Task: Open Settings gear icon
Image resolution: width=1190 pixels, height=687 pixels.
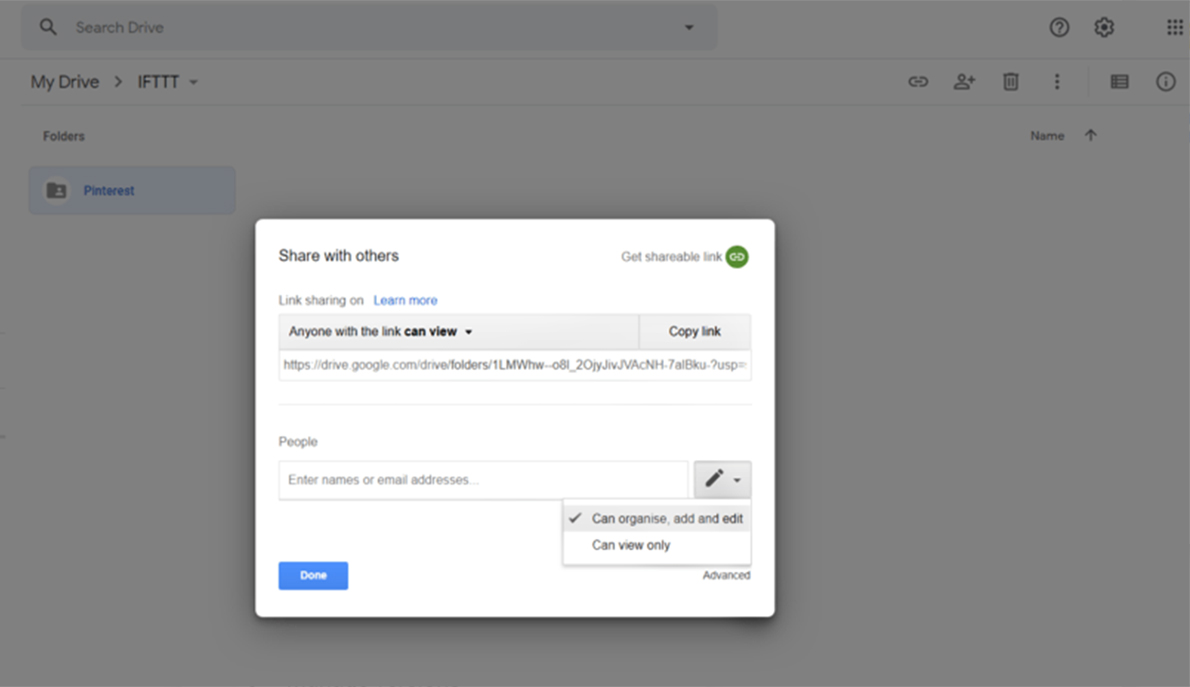Action: tap(1103, 27)
